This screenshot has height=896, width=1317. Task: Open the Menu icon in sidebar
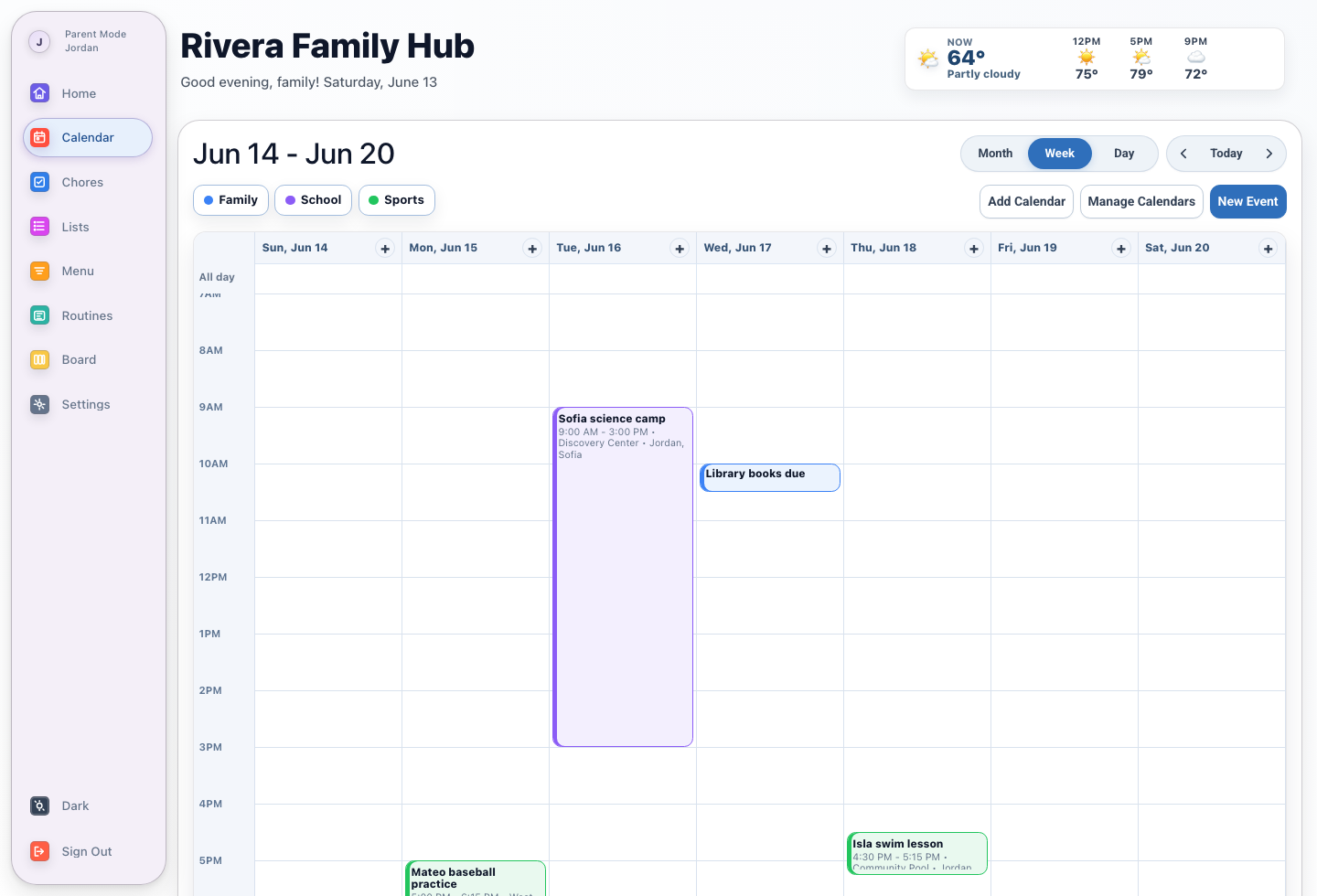[x=39, y=271]
